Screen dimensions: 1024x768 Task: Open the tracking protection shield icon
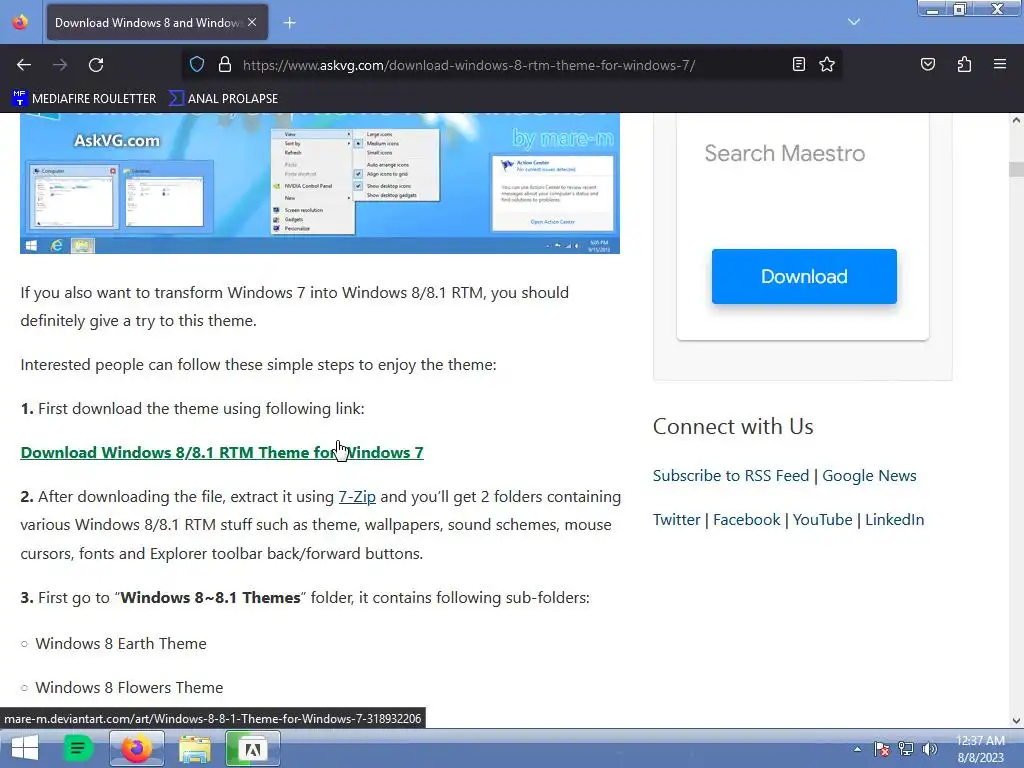197,65
